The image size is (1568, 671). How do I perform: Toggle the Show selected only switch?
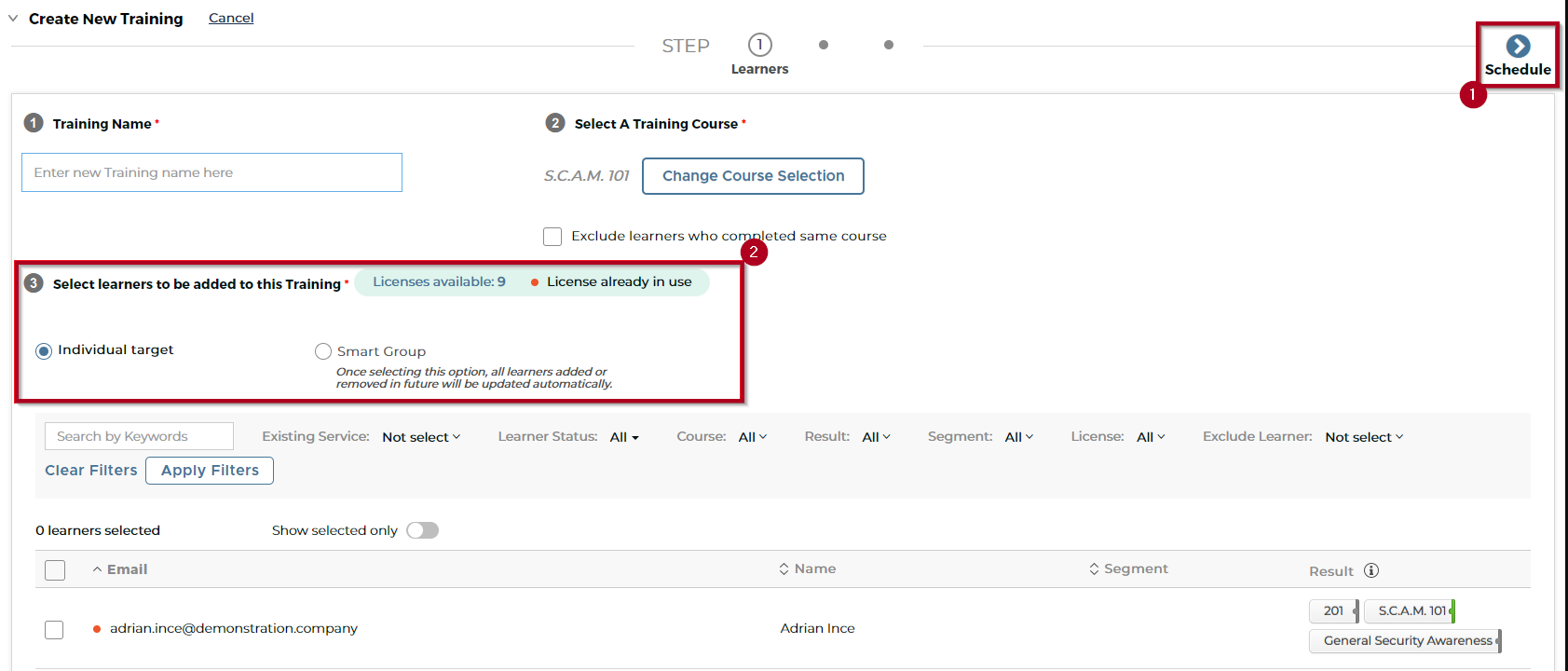tap(422, 530)
